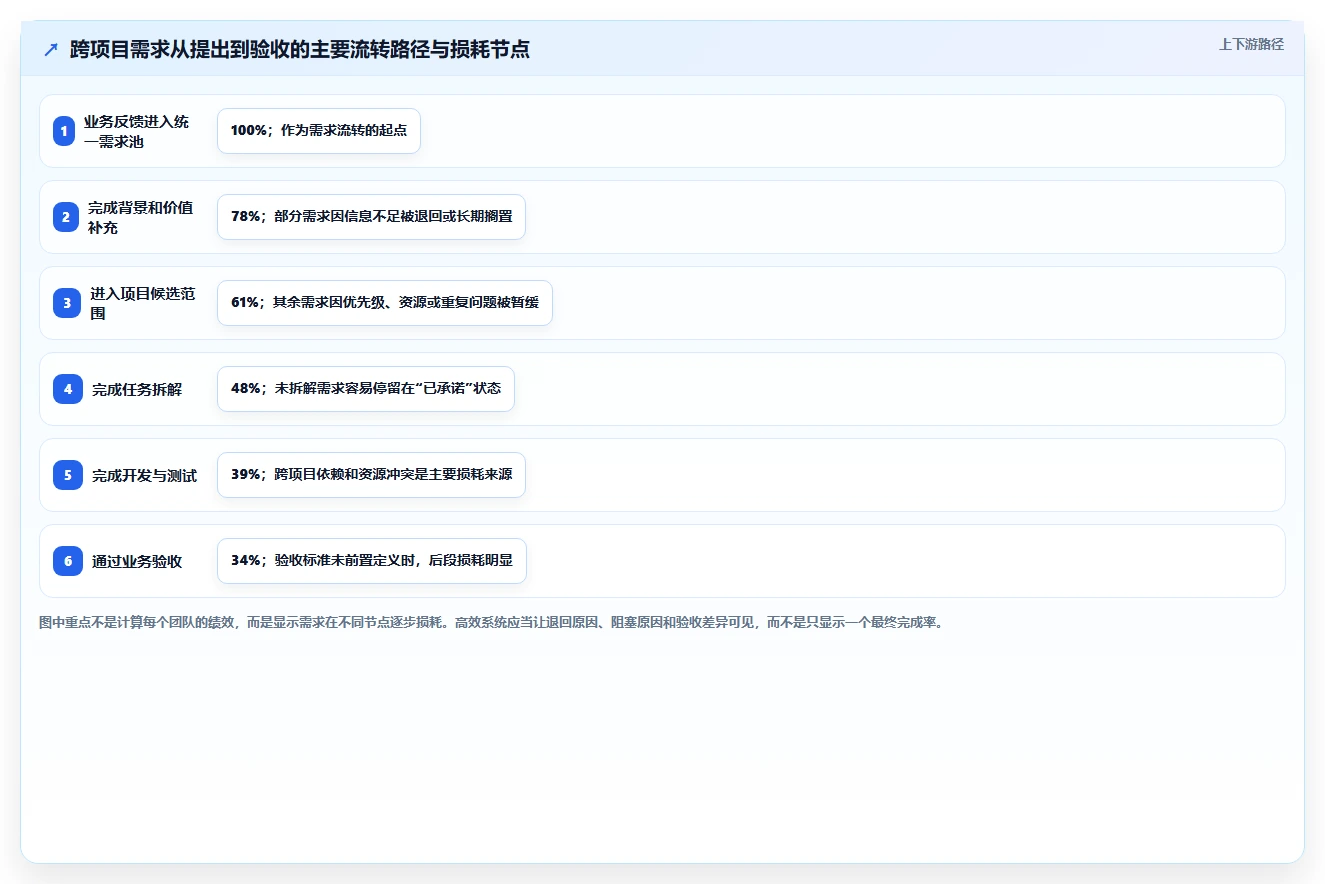Click the step 3 number badge
Screen dimensions: 1325x884
[67, 303]
